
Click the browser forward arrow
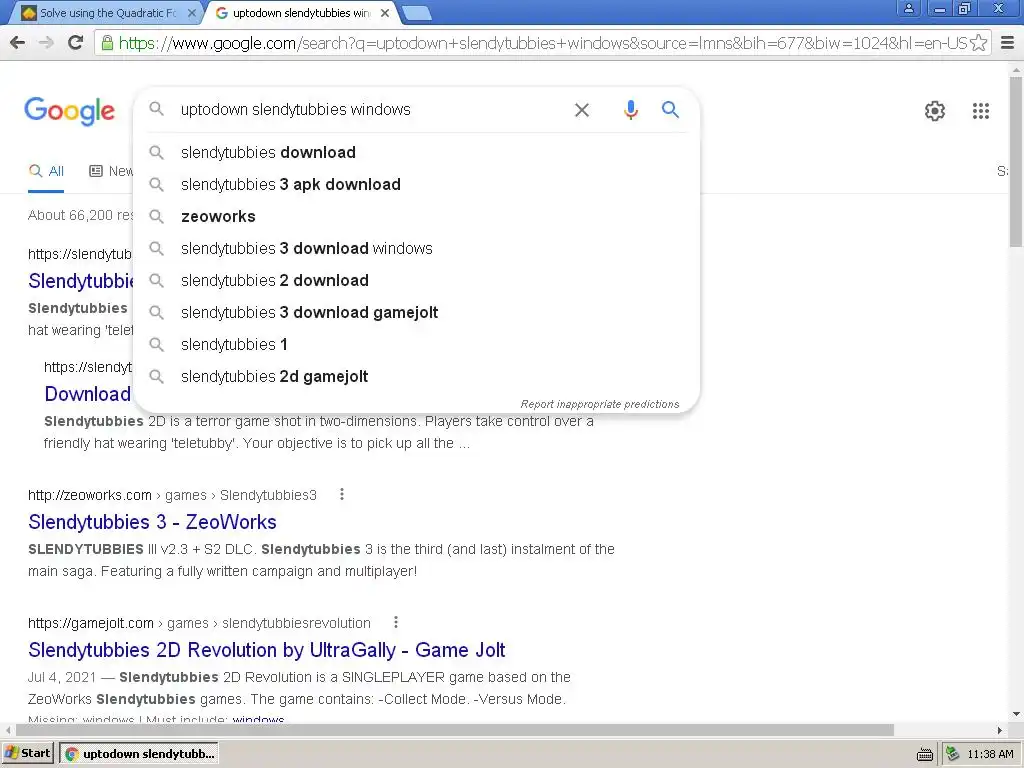point(46,43)
